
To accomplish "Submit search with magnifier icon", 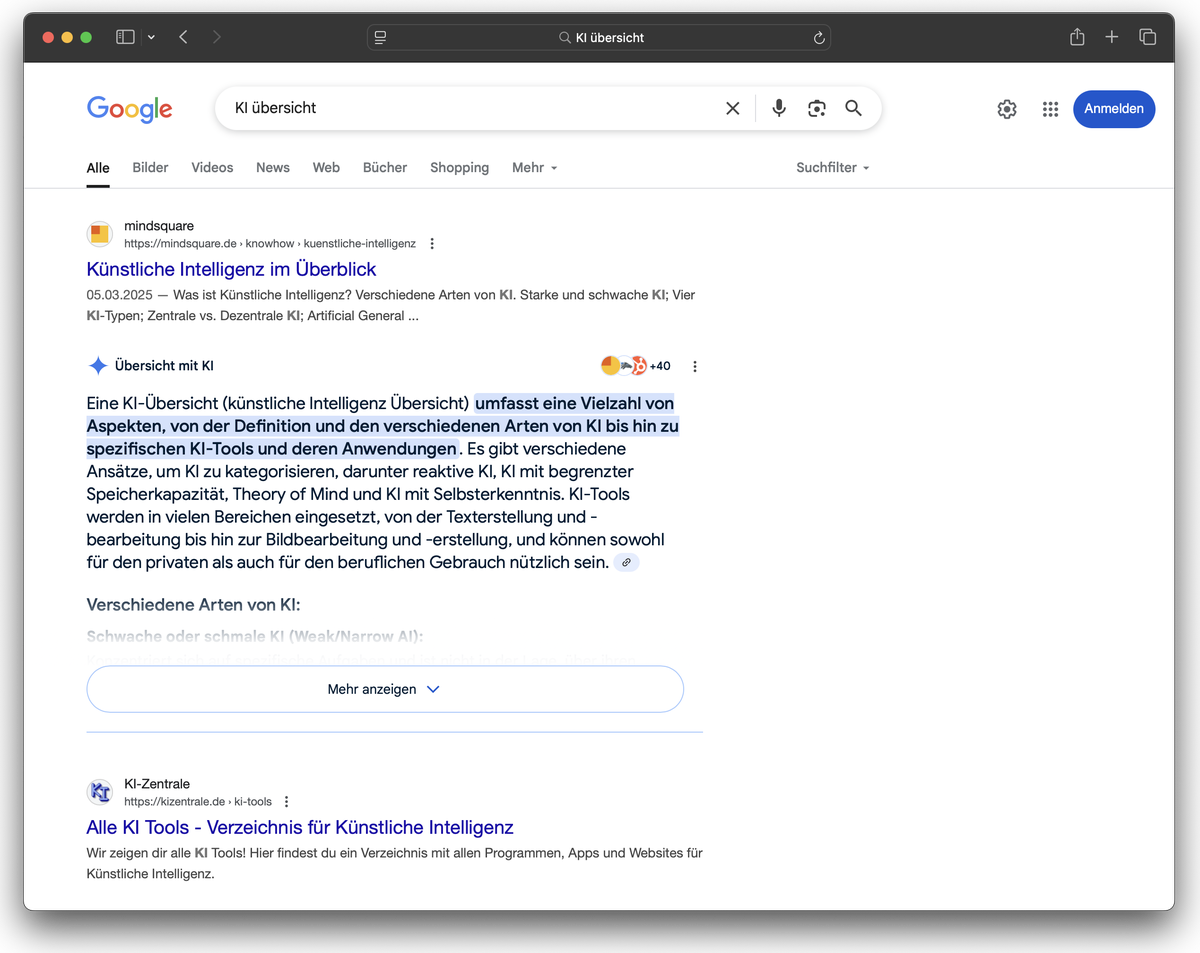I will pos(853,108).
